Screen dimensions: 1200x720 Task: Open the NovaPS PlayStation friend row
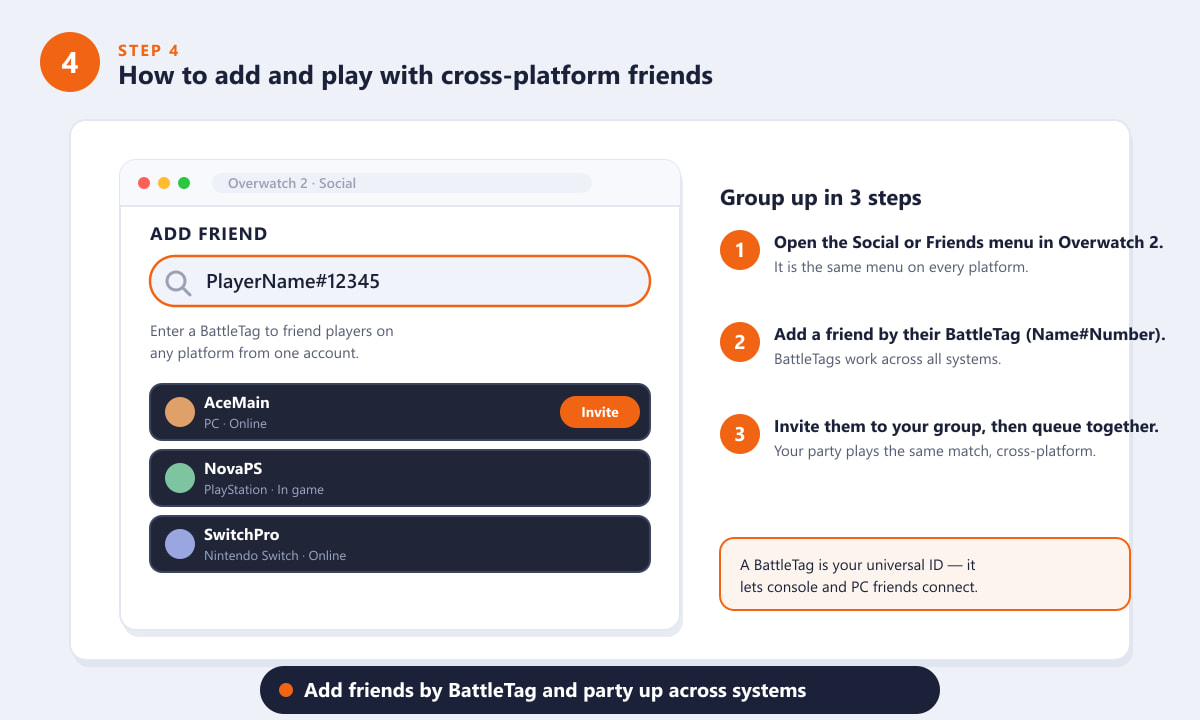[400, 478]
